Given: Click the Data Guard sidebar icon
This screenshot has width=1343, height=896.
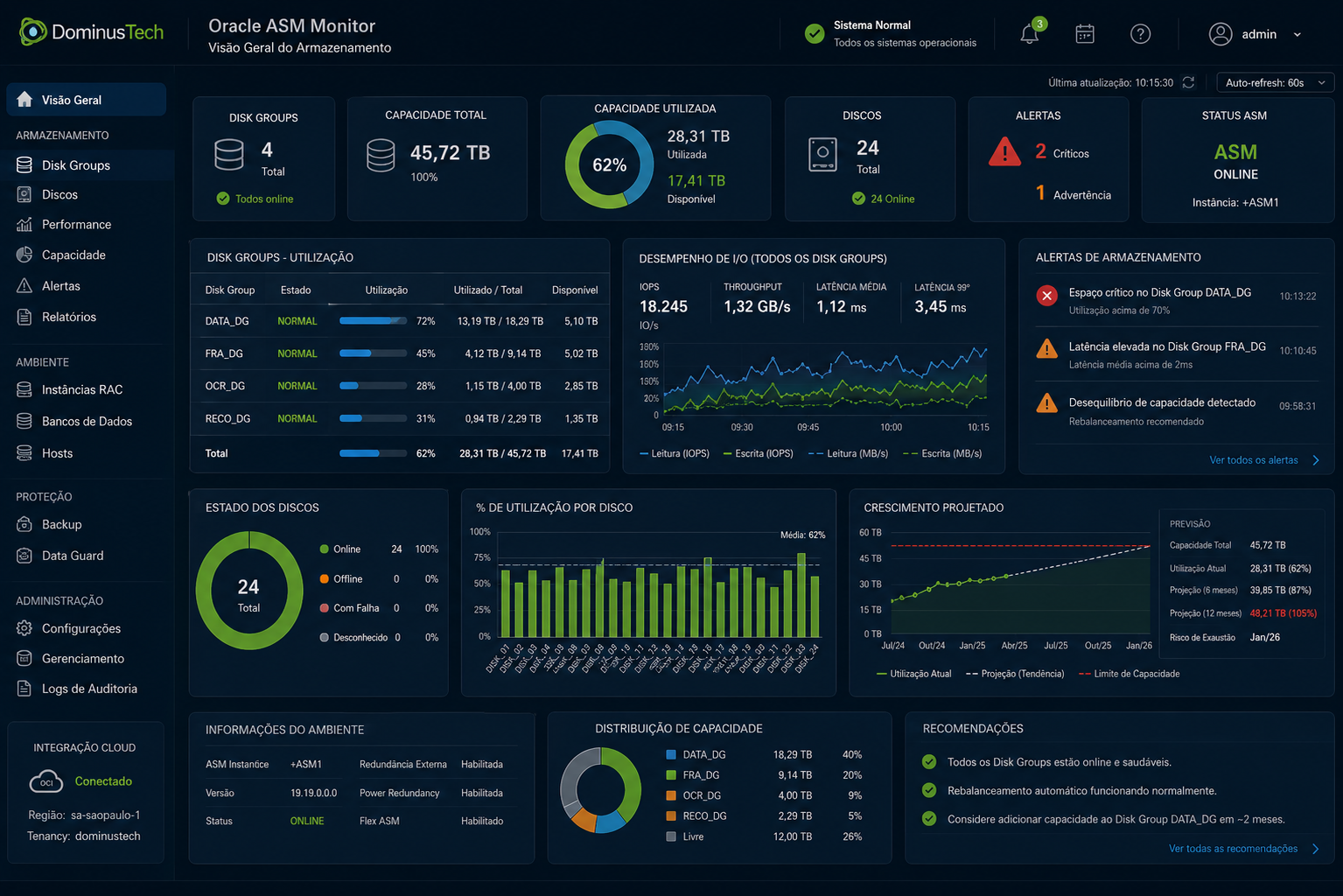Looking at the screenshot, I should [24, 556].
